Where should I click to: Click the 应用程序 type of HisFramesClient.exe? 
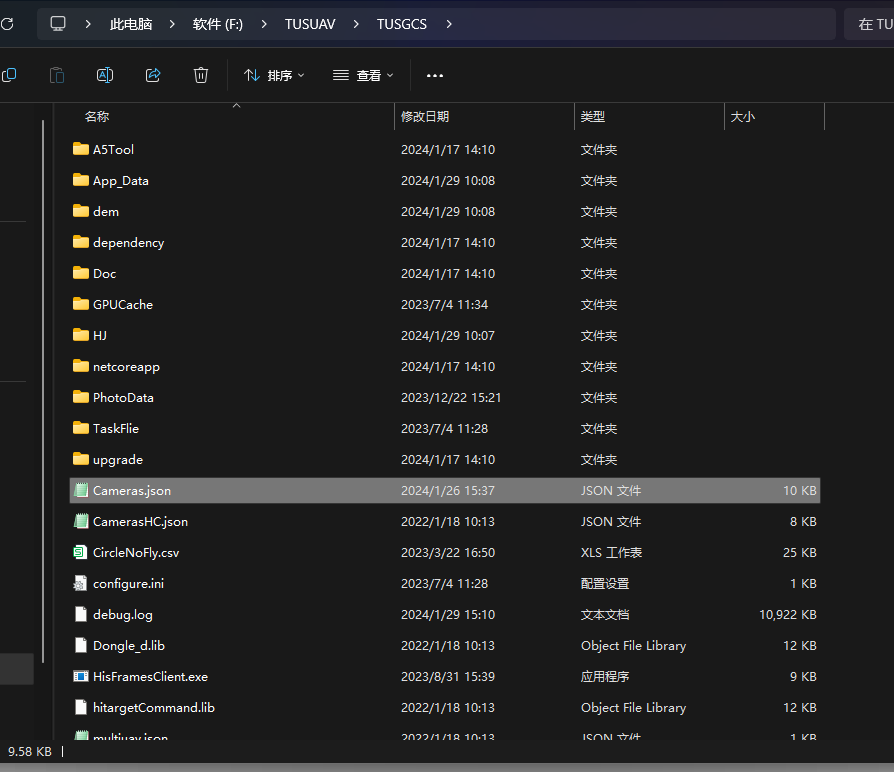[605, 676]
